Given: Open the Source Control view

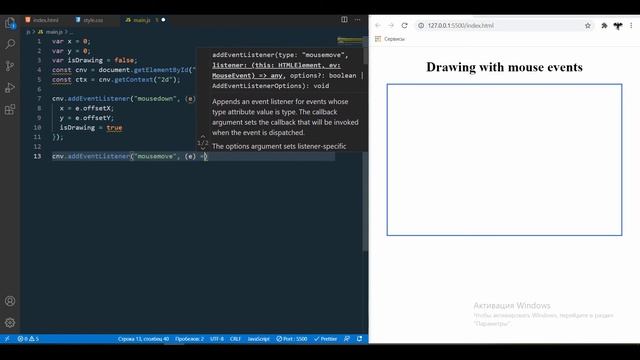Looking at the screenshot, I should tap(10, 66).
